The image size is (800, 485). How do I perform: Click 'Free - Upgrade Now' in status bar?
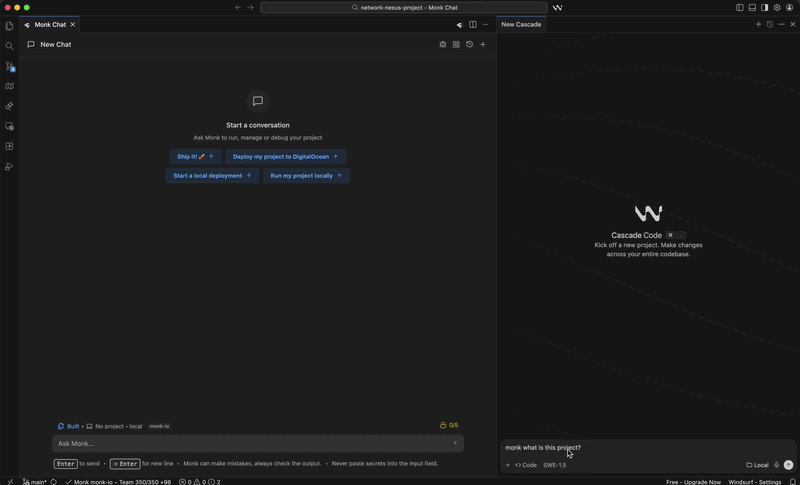(693, 482)
